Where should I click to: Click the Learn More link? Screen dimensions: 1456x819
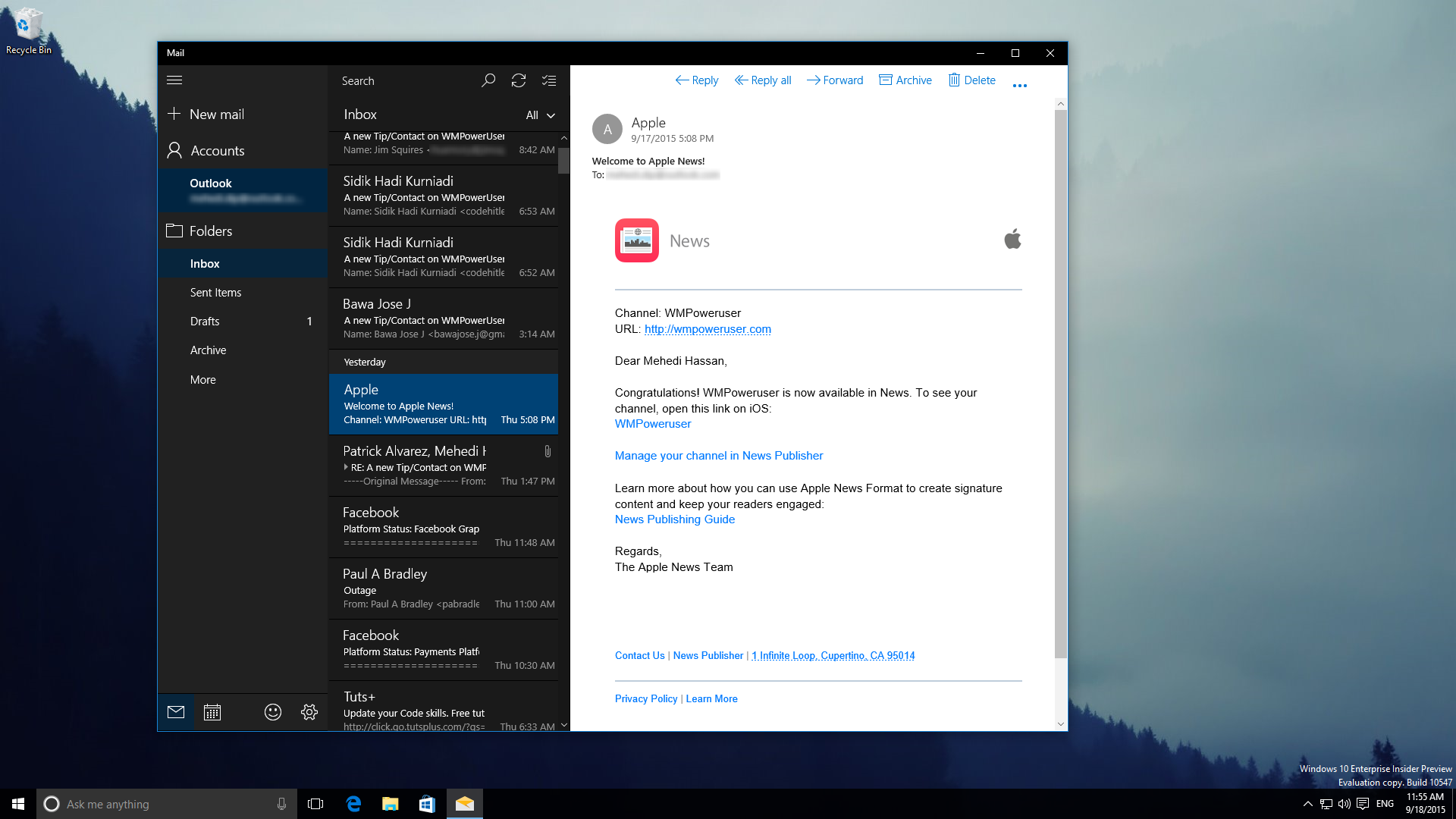711,699
